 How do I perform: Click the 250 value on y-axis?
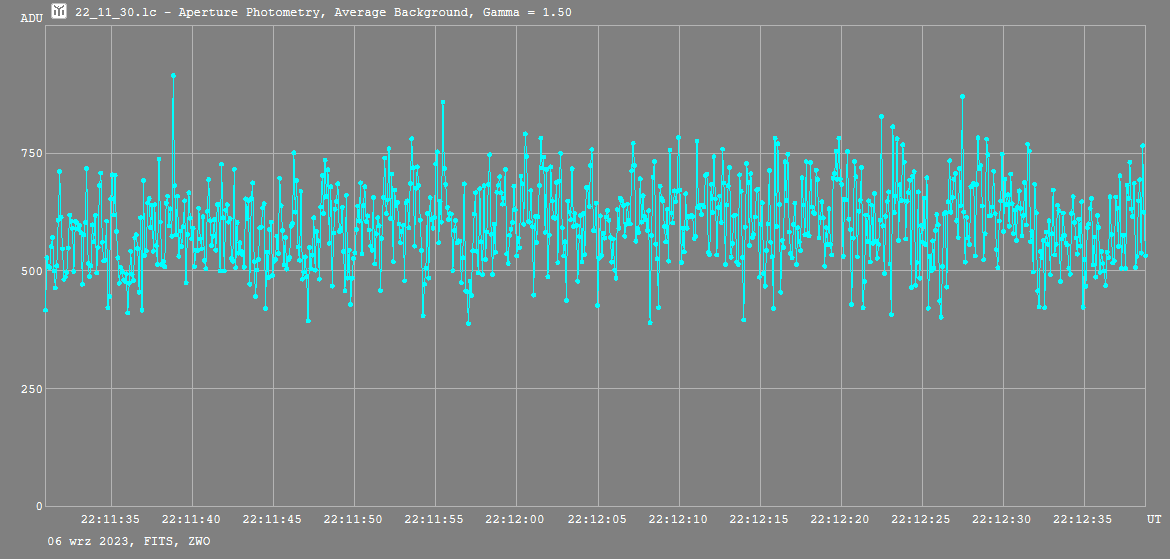click(31, 389)
